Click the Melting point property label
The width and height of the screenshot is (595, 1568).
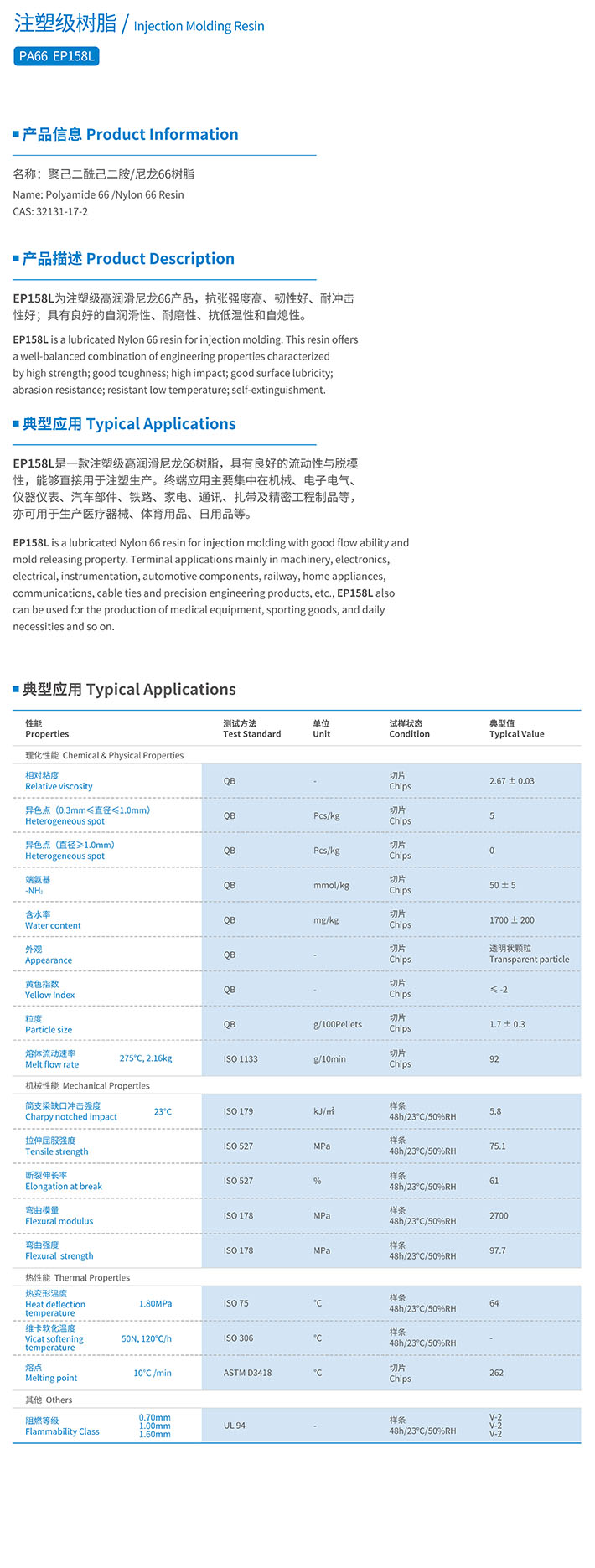coord(51,1378)
